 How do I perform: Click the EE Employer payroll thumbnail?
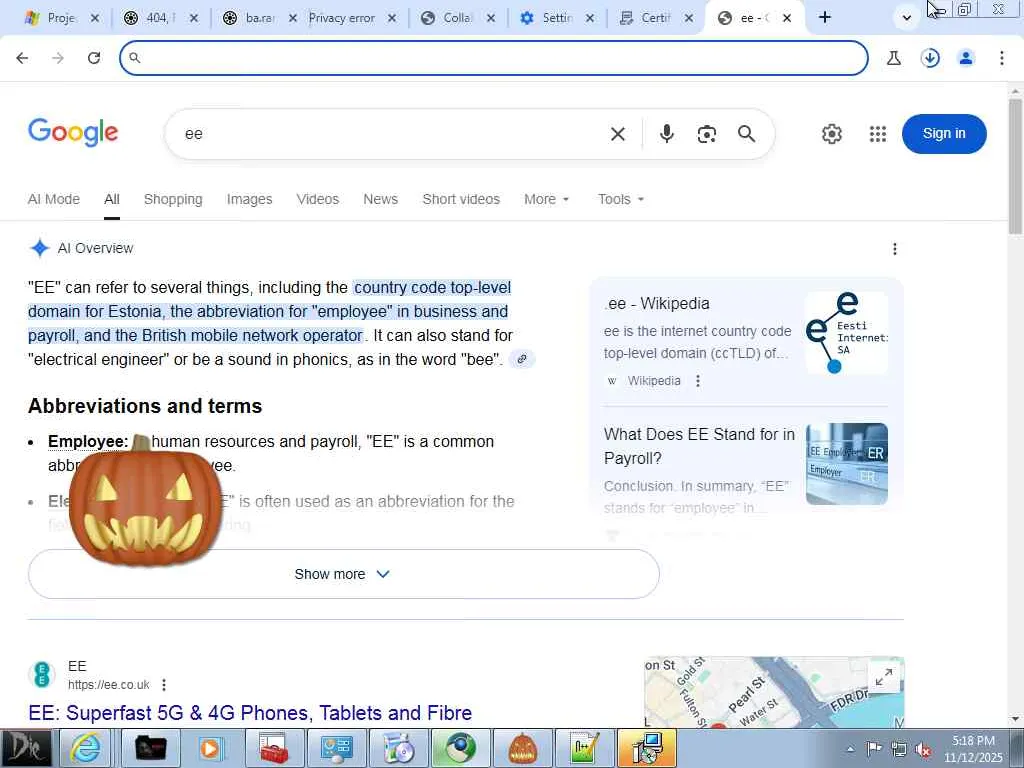(x=846, y=464)
